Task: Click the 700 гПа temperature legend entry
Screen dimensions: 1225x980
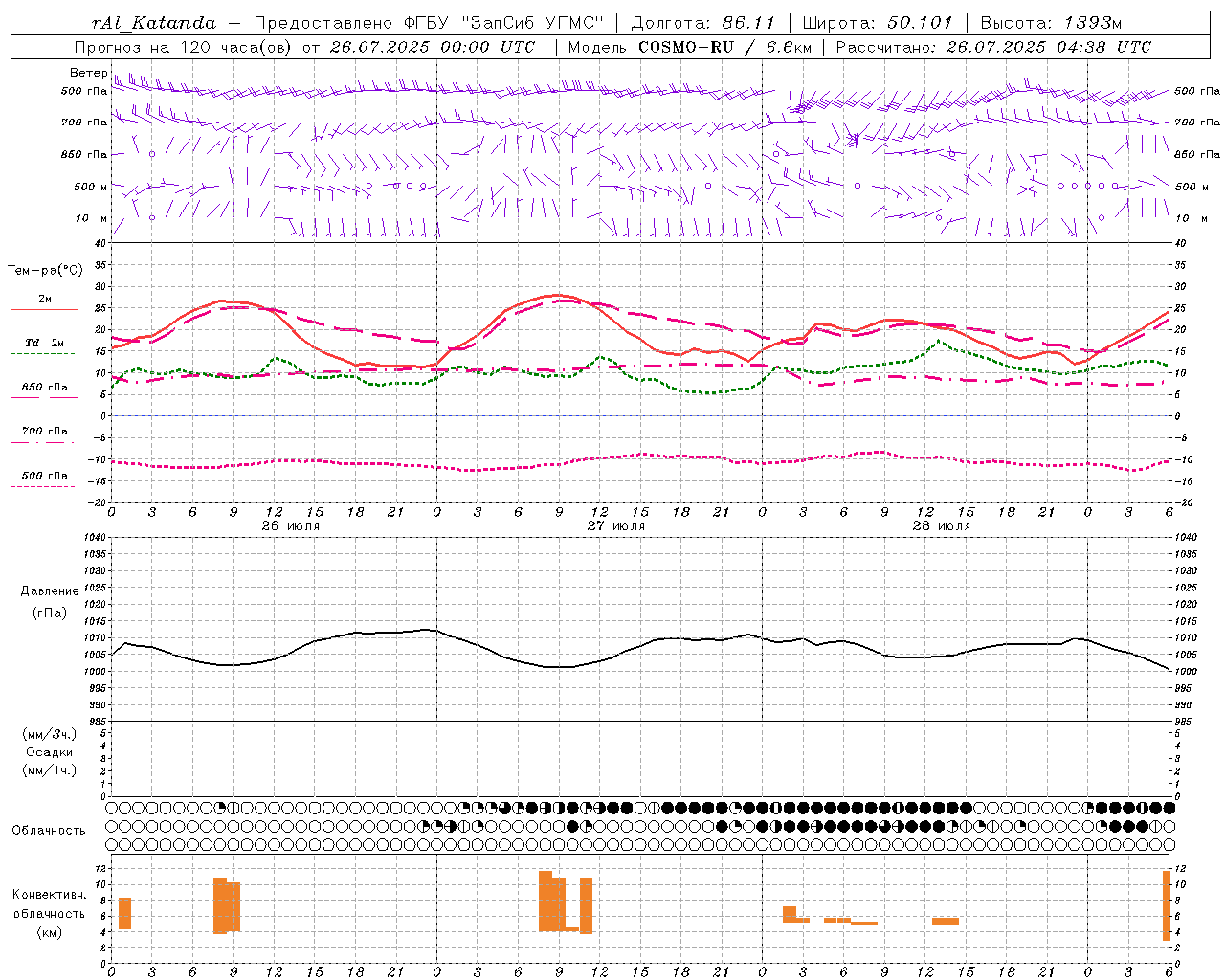Action: 44,431
